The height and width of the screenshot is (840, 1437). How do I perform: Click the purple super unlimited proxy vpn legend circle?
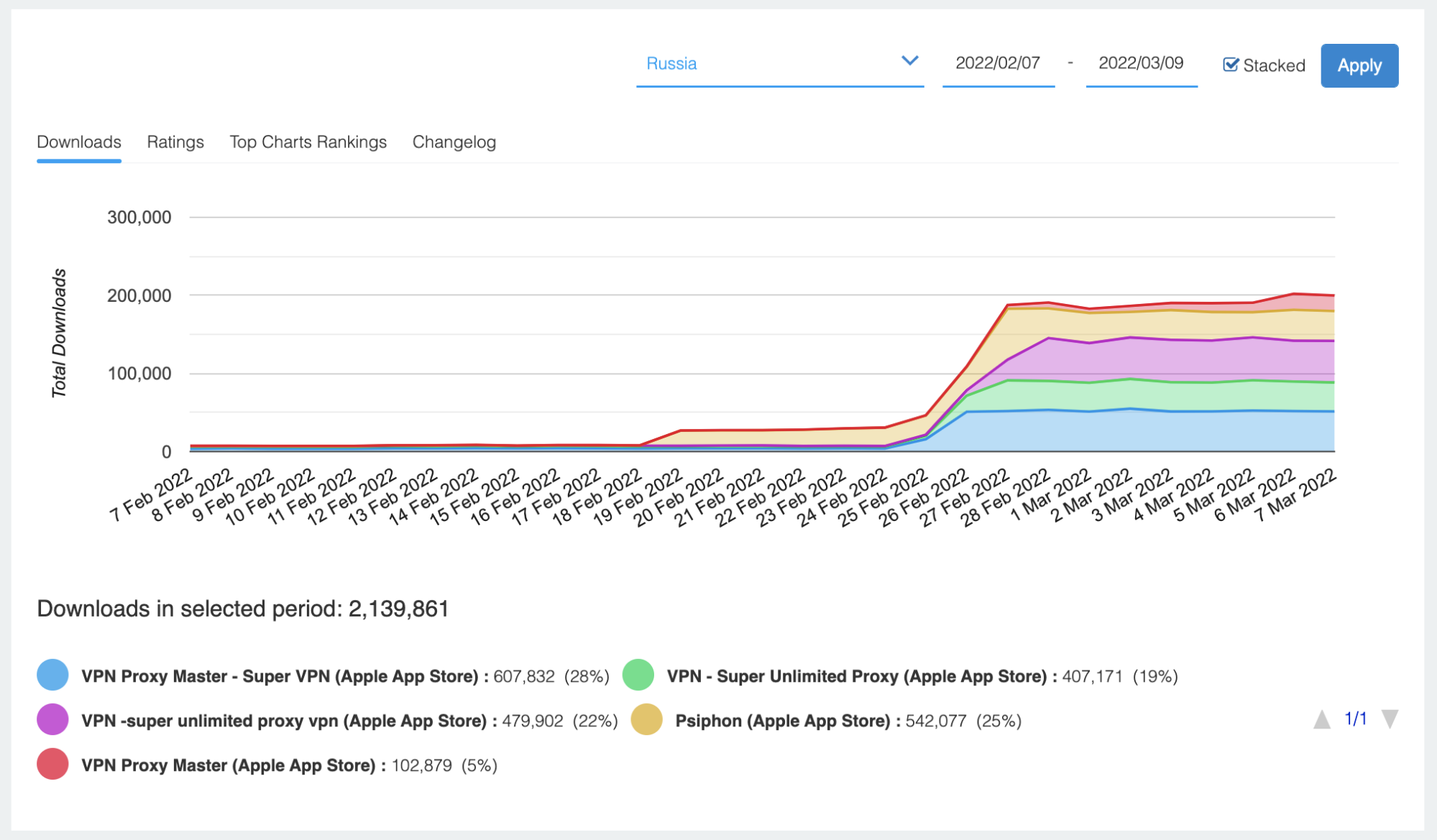coord(52,720)
